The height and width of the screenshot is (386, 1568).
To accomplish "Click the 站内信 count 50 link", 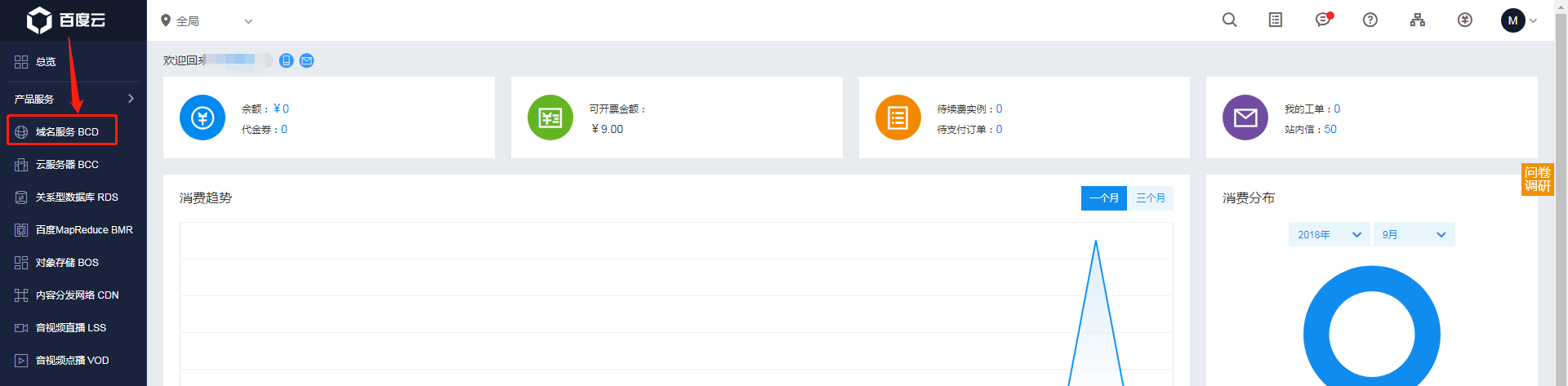I will (1330, 130).
